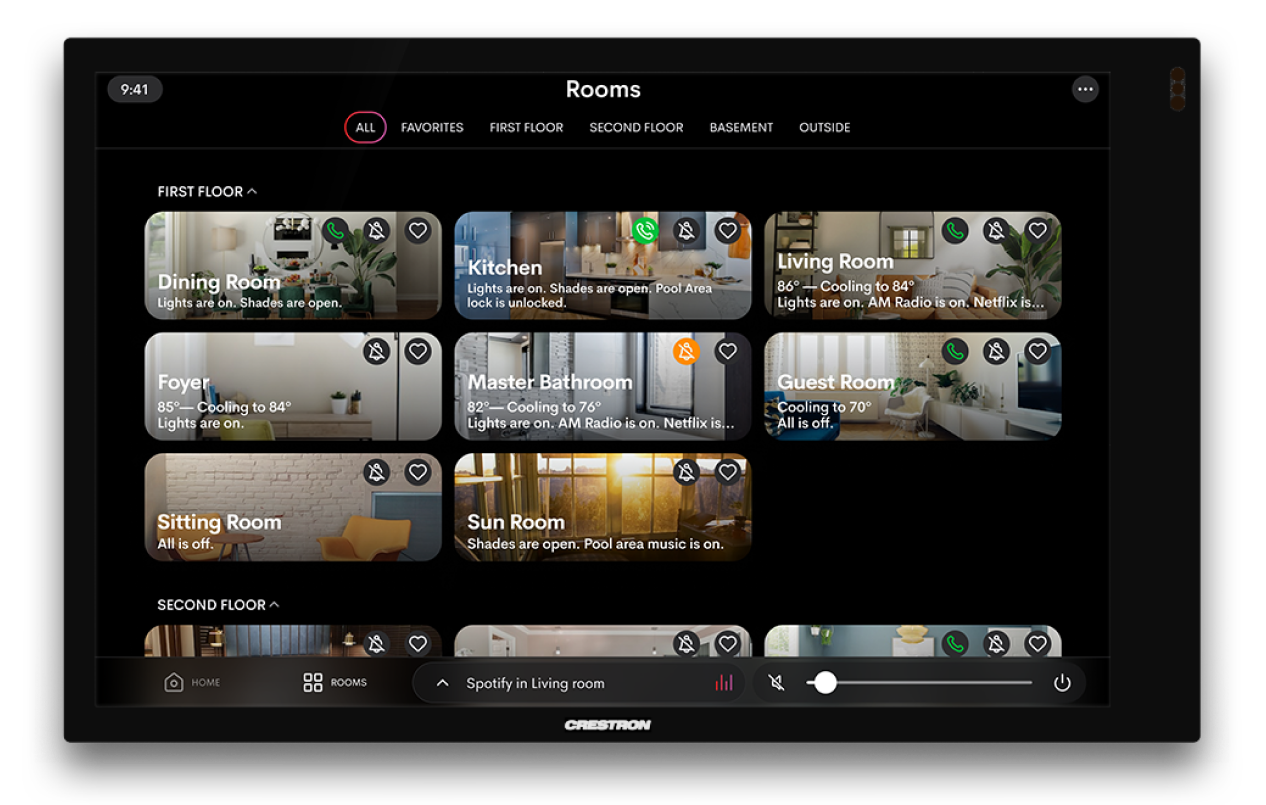1266x805 pixels.
Task: Mute speaker volume in bottom bar
Action: coord(776,682)
